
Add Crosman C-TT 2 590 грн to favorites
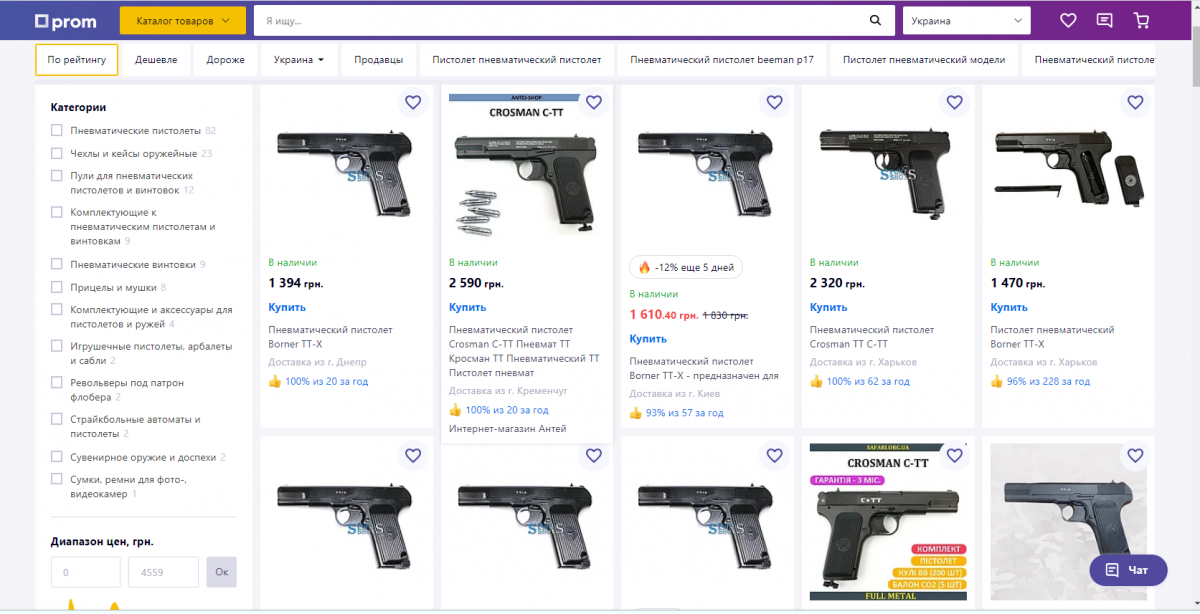click(593, 102)
